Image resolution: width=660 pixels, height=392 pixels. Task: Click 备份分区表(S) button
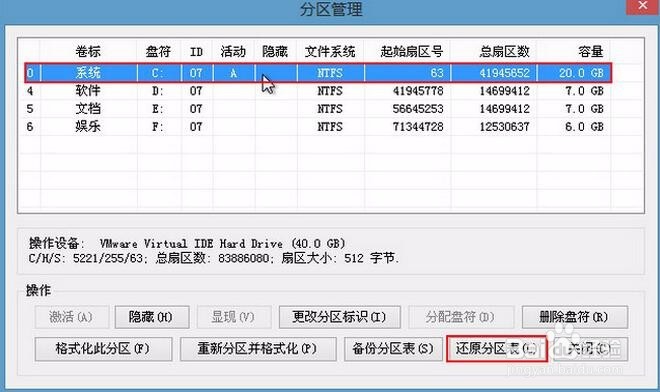[393, 349]
